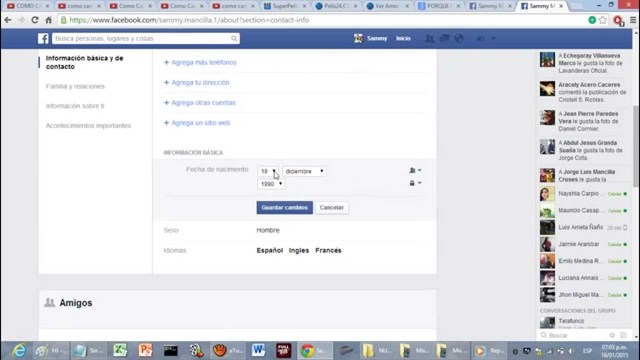Image resolution: width=640 pixels, height=360 pixels.
Task: Select Información básica y de contacto section
Action: (x=84, y=62)
